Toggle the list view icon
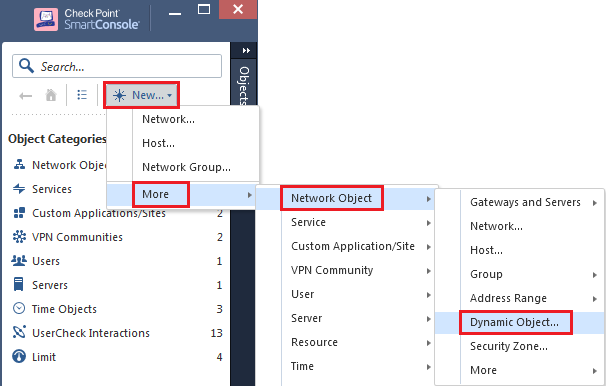The image size is (606, 386). click(82, 95)
